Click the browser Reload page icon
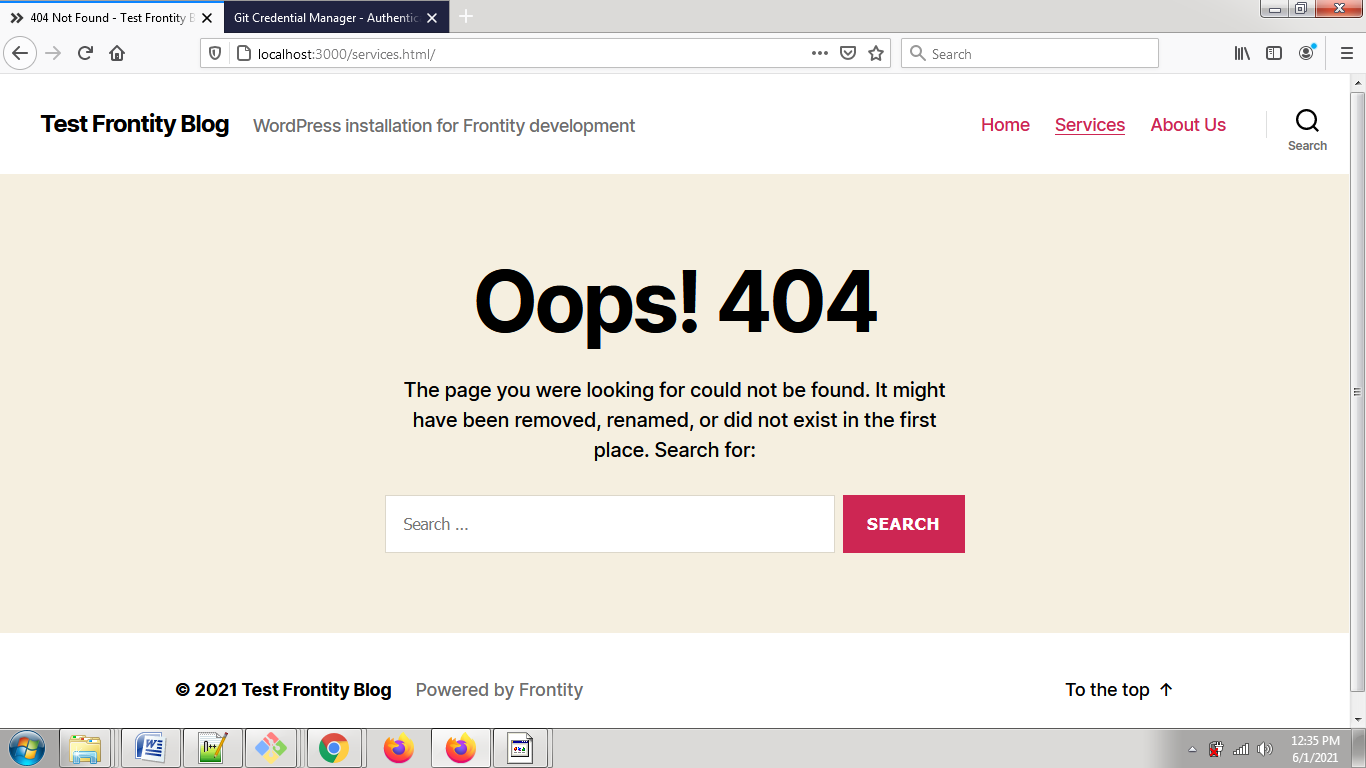This screenshot has width=1366, height=768. pos(85,54)
